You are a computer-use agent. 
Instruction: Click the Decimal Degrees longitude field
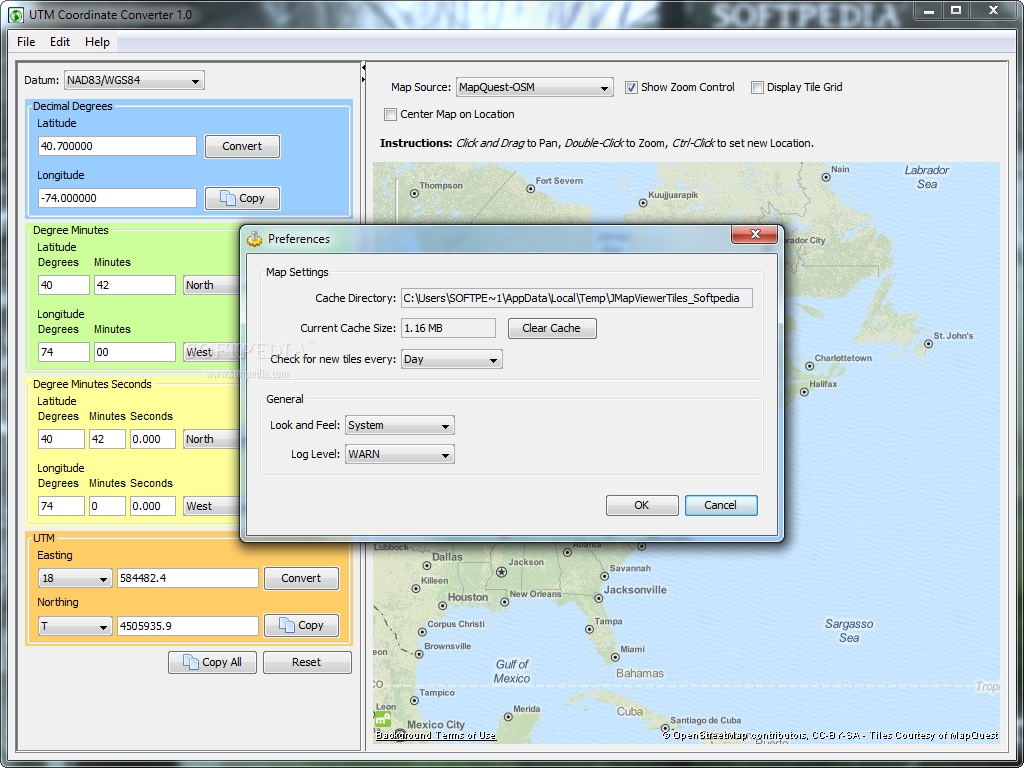point(117,198)
